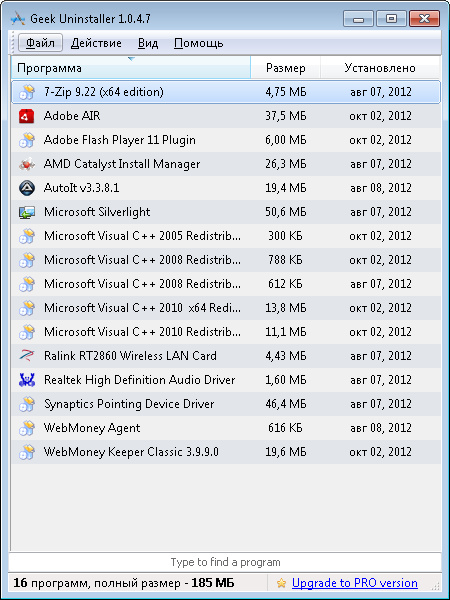This screenshot has width=450, height=600.
Task: Click the Adobe AIR red icon
Action: tap(26, 116)
